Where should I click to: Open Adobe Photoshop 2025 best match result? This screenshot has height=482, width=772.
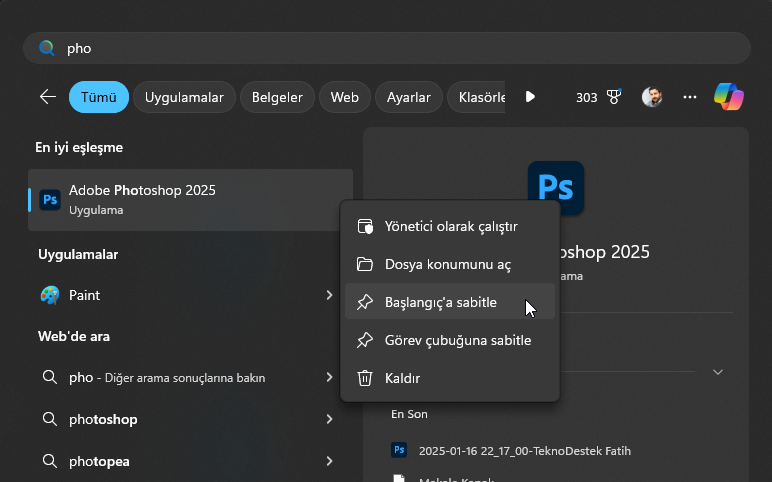tap(191, 200)
